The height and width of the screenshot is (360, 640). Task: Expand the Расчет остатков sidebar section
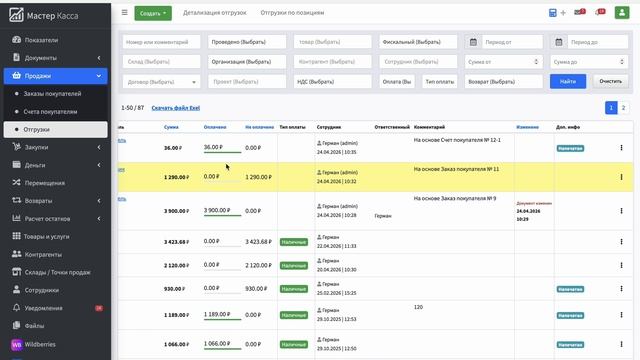(56, 219)
